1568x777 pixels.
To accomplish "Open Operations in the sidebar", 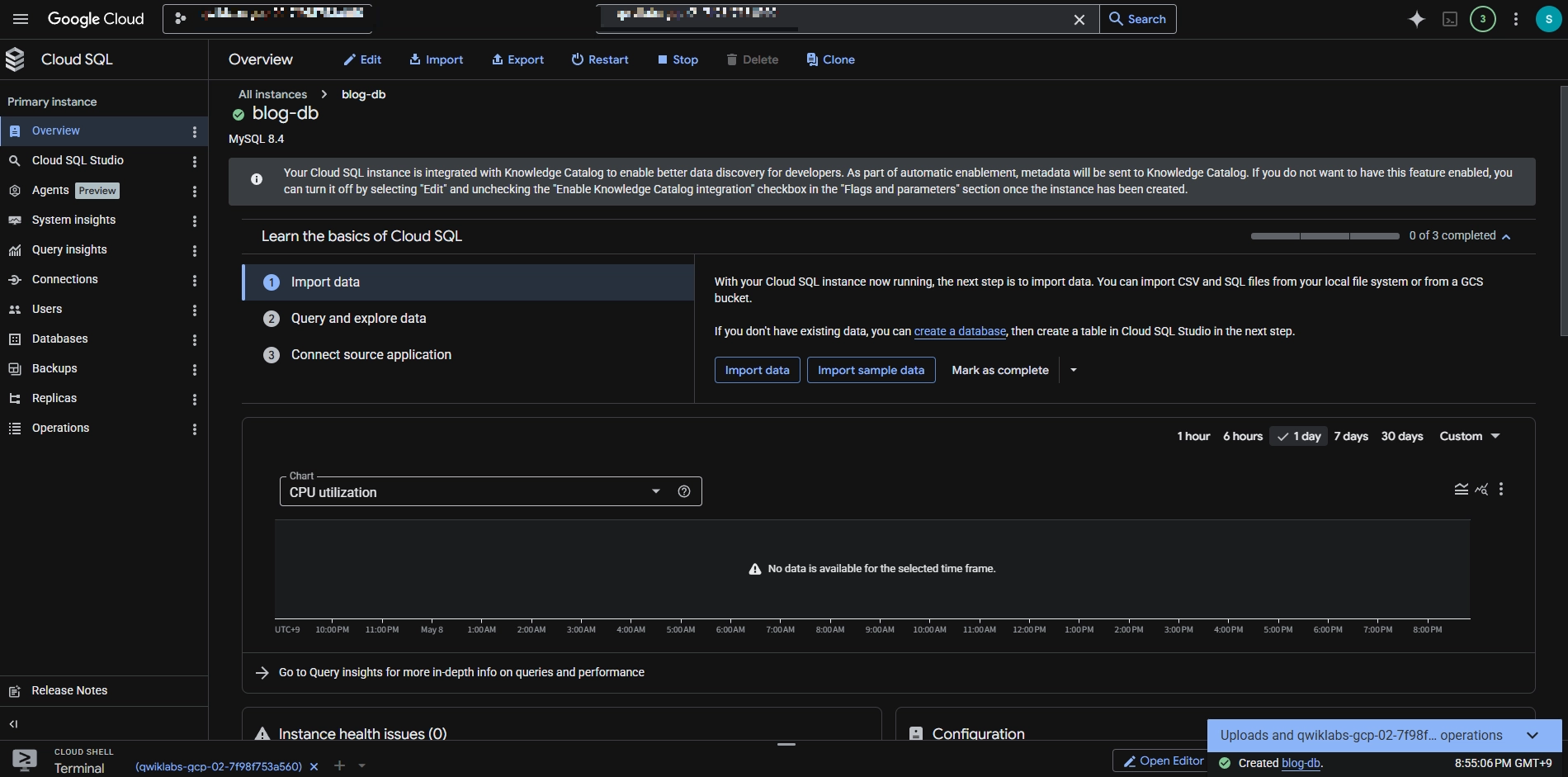I will (60, 428).
